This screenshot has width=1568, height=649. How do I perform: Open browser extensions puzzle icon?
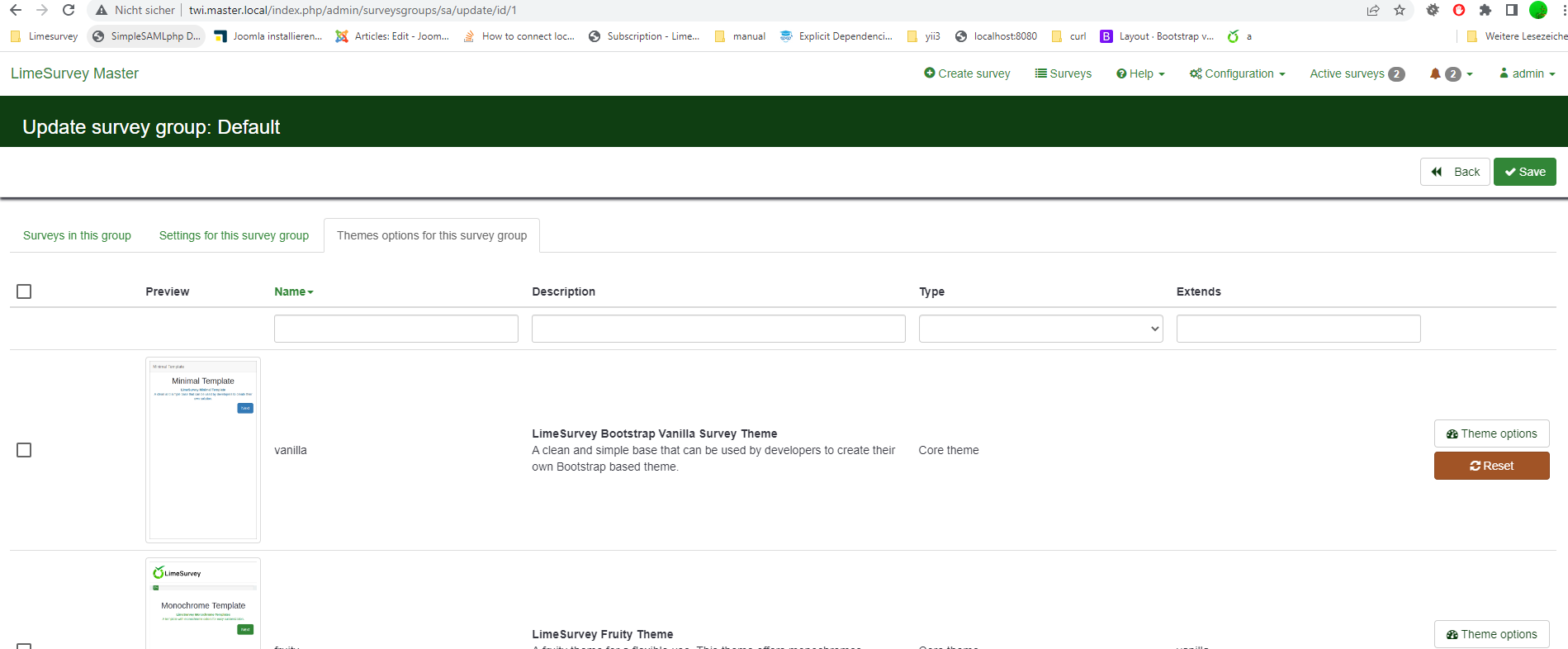[x=1485, y=10]
